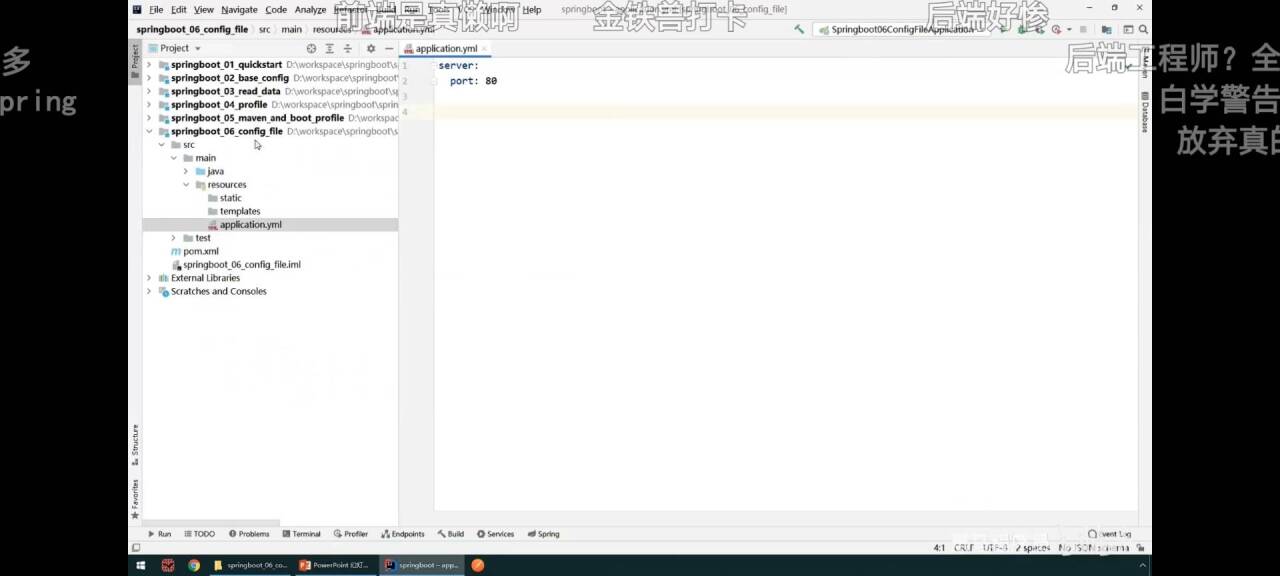1280x576 pixels.
Task: Open the Event Log
Action: pyautogui.click(x=1110, y=534)
